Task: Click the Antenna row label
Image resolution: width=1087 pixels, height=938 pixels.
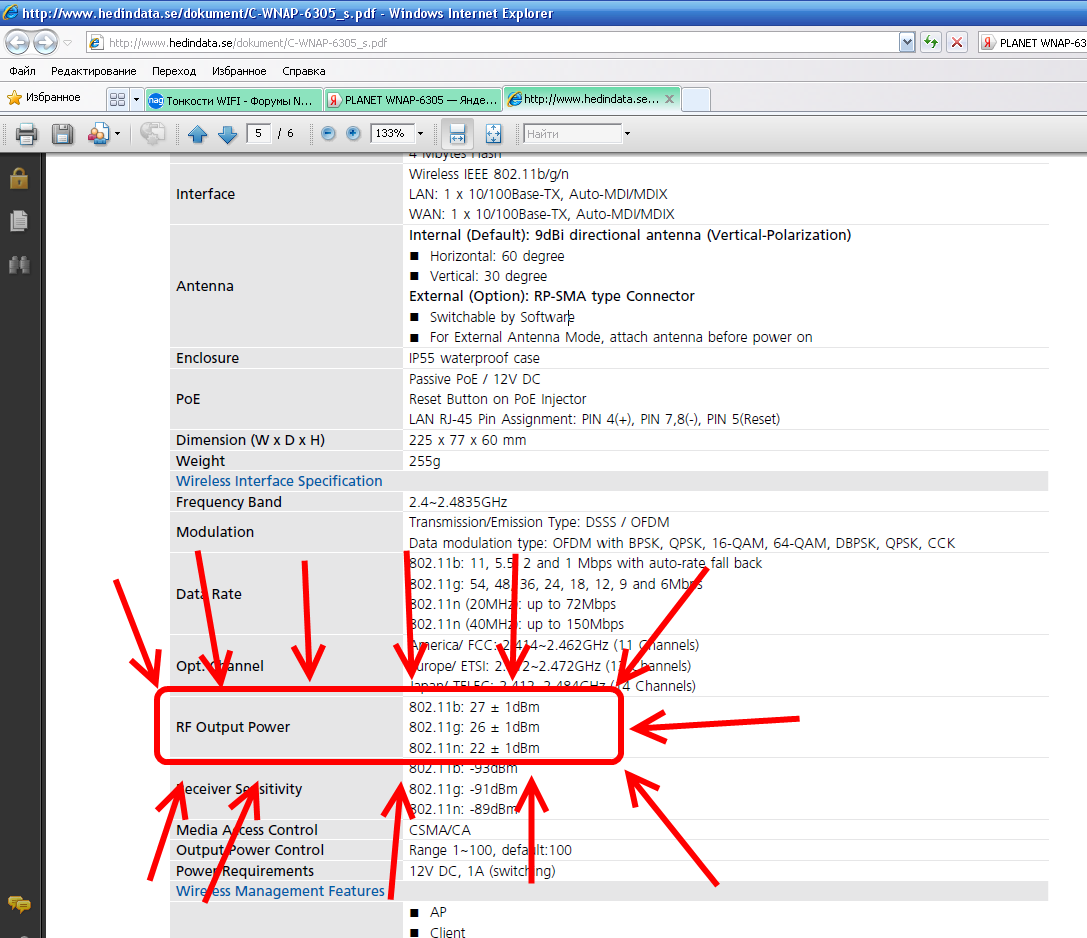Action: [205, 286]
